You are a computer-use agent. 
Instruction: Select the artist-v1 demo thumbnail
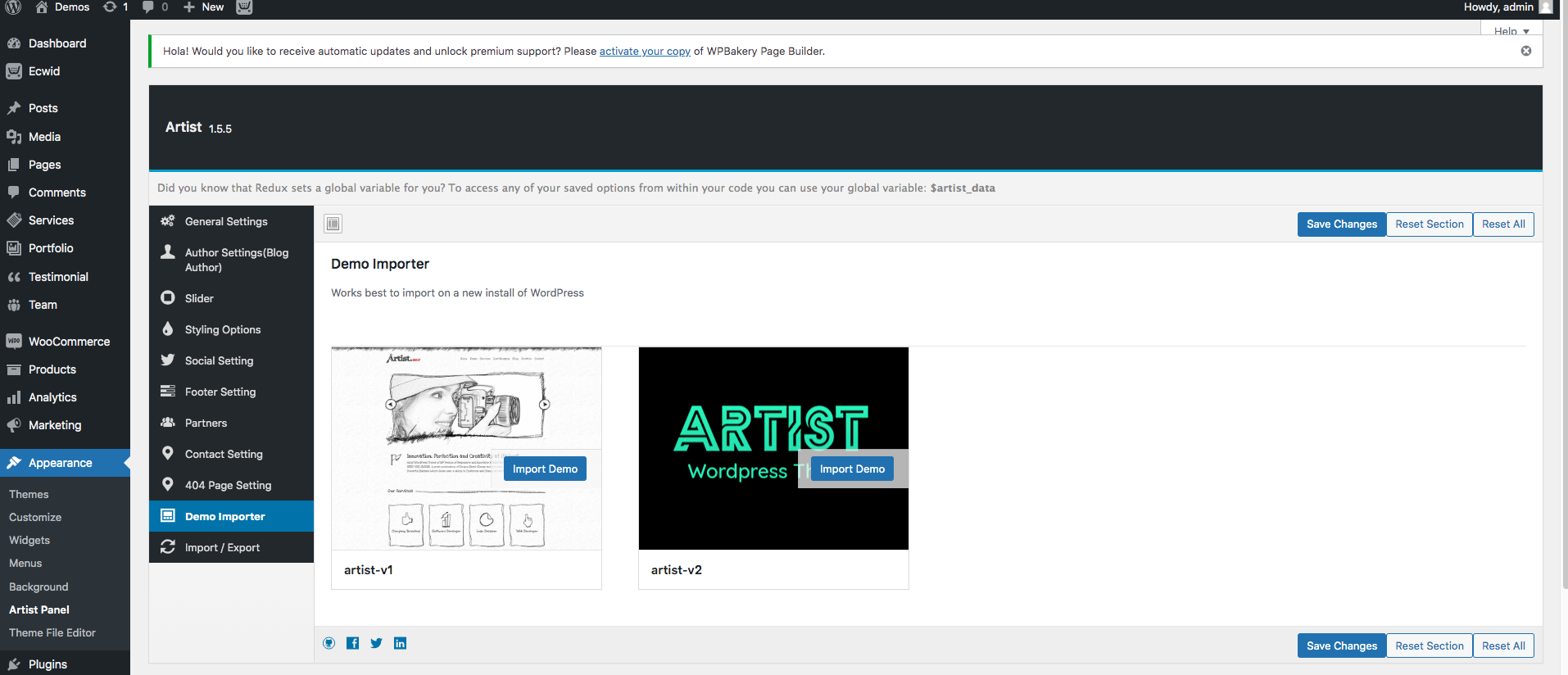466,448
